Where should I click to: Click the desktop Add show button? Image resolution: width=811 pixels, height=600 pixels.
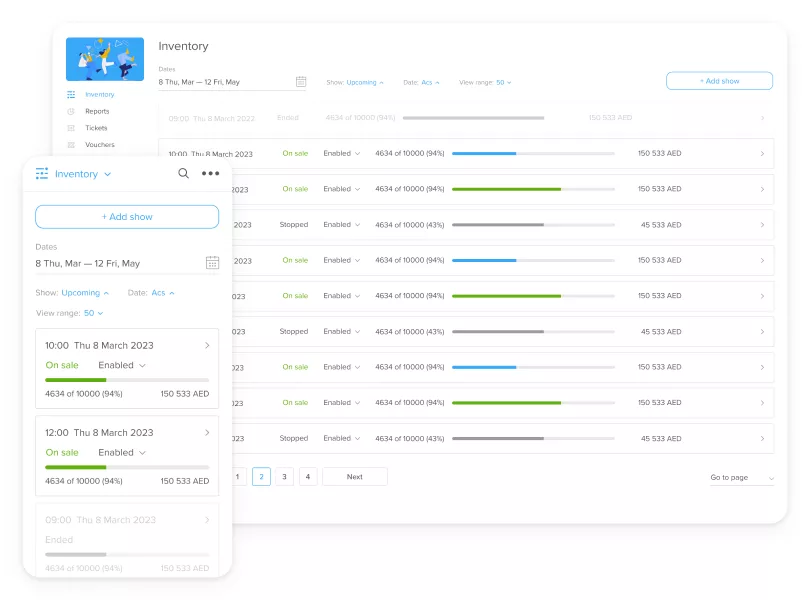click(719, 81)
